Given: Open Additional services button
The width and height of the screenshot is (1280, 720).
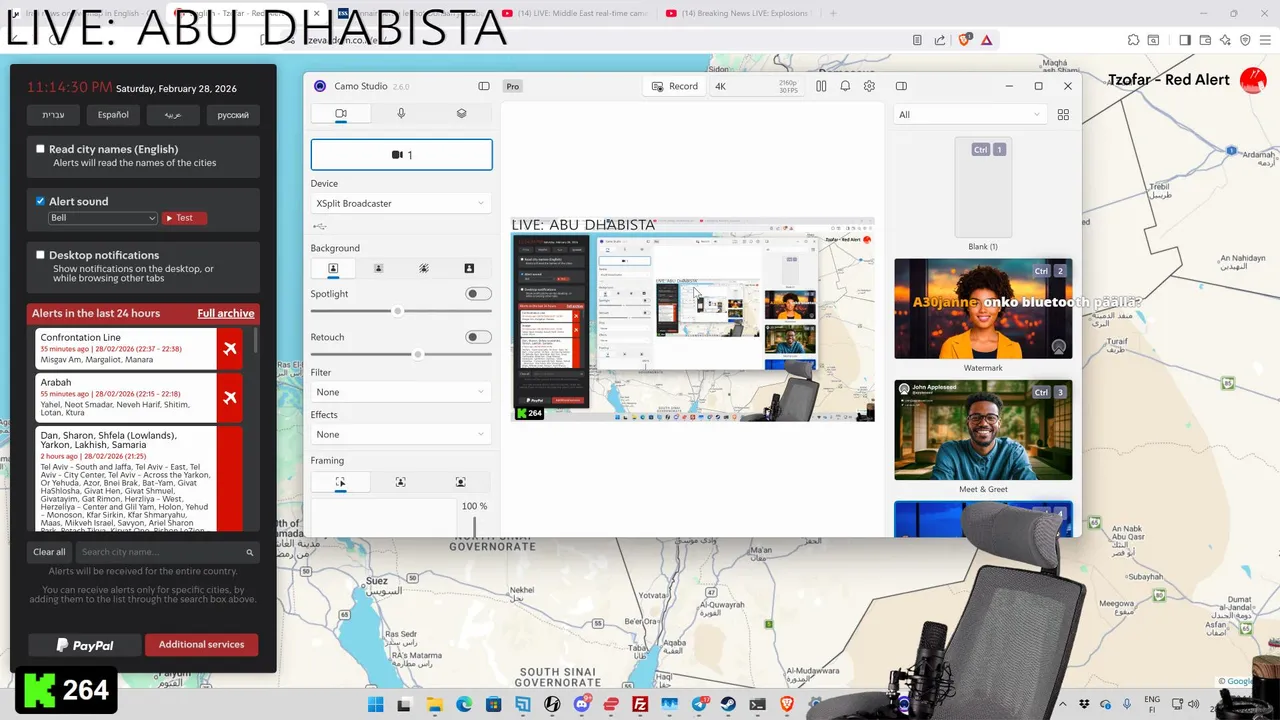Looking at the screenshot, I should click(201, 645).
